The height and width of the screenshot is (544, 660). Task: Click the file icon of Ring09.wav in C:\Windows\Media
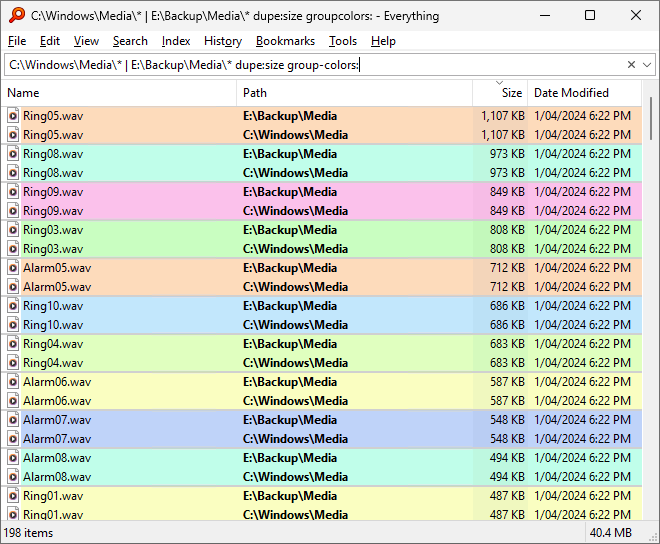point(13,211)
